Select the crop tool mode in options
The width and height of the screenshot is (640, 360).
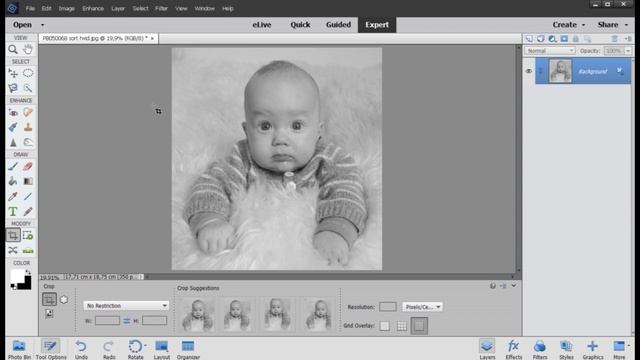click(49, 300)
